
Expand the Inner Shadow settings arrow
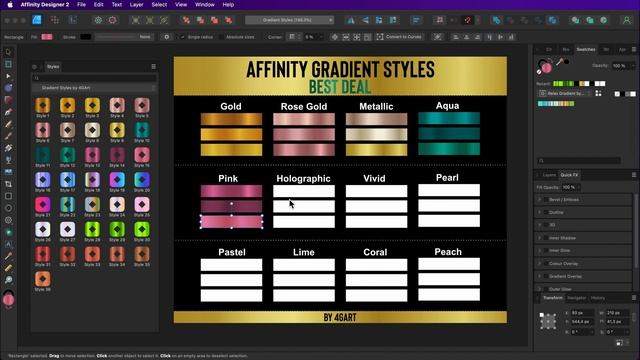540,238
